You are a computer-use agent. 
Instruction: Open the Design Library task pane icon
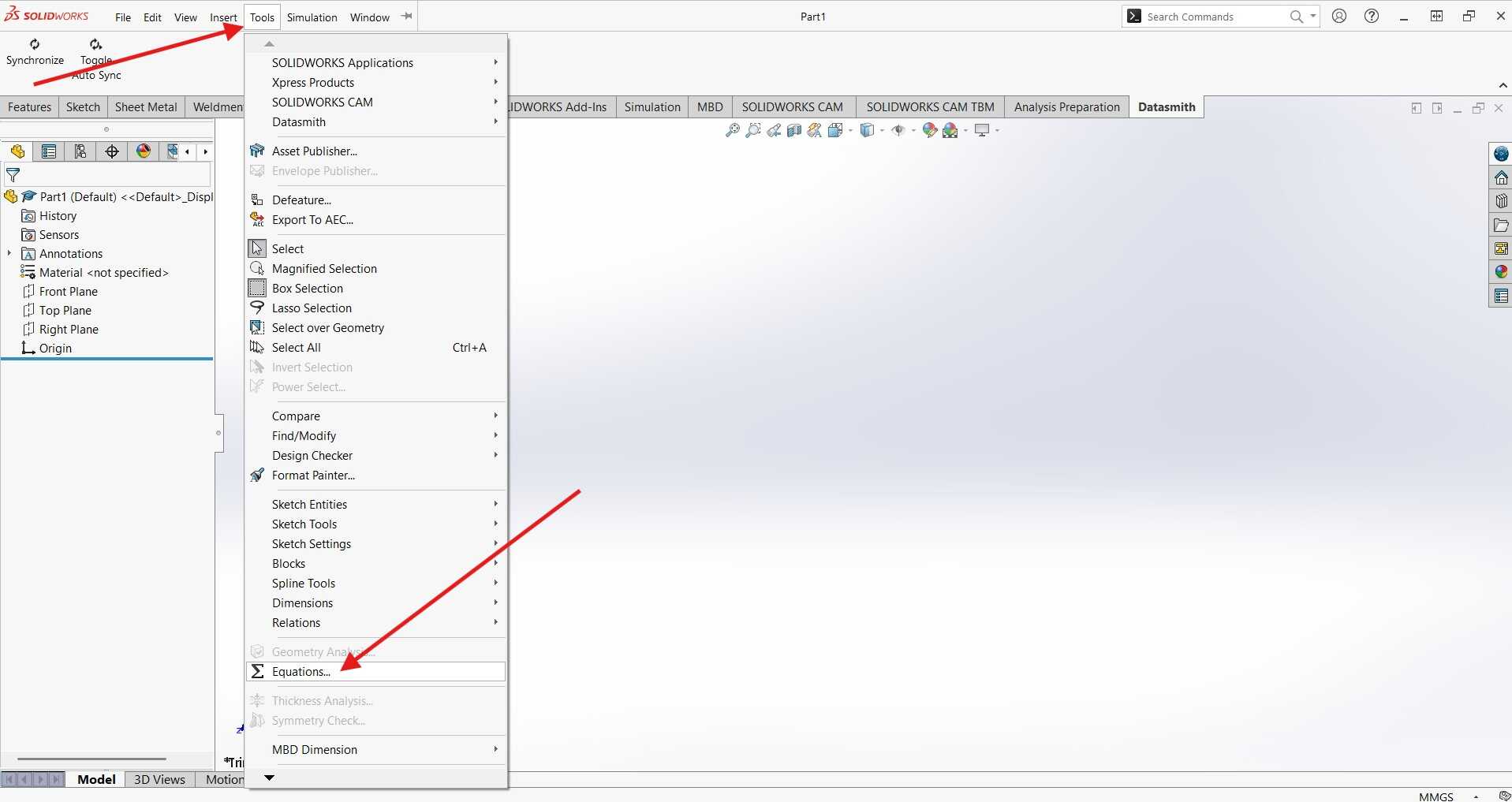[1501, 201]
